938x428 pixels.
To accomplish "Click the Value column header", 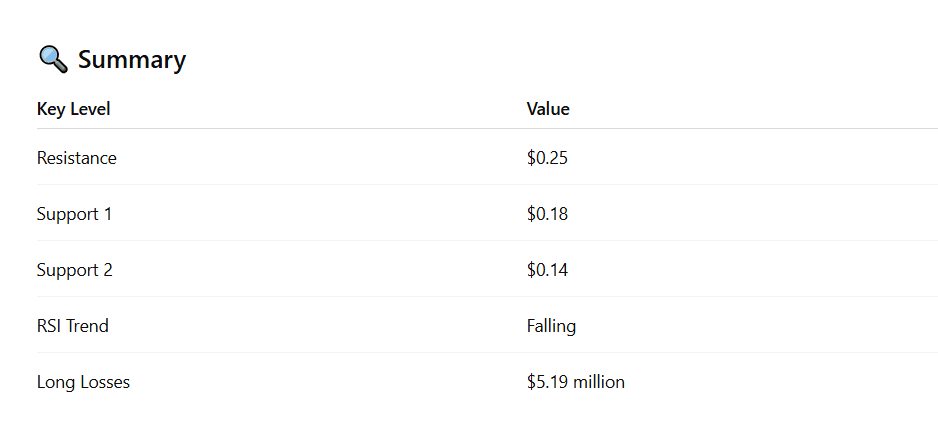I will [548, 109].
